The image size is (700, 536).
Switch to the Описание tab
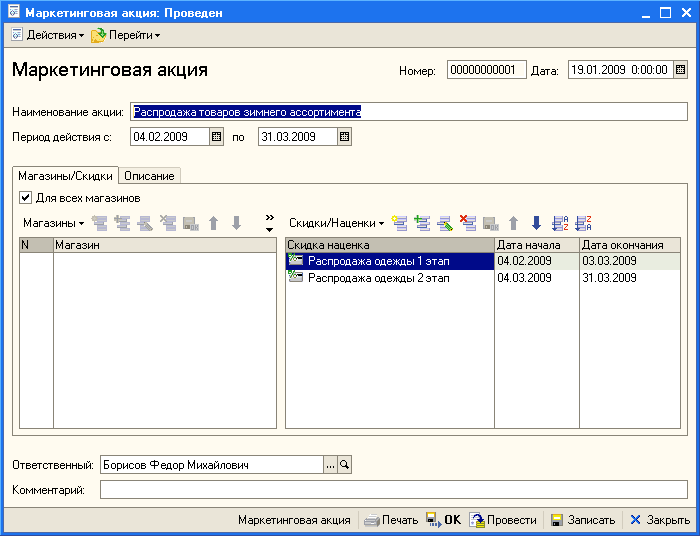(149, 176)
